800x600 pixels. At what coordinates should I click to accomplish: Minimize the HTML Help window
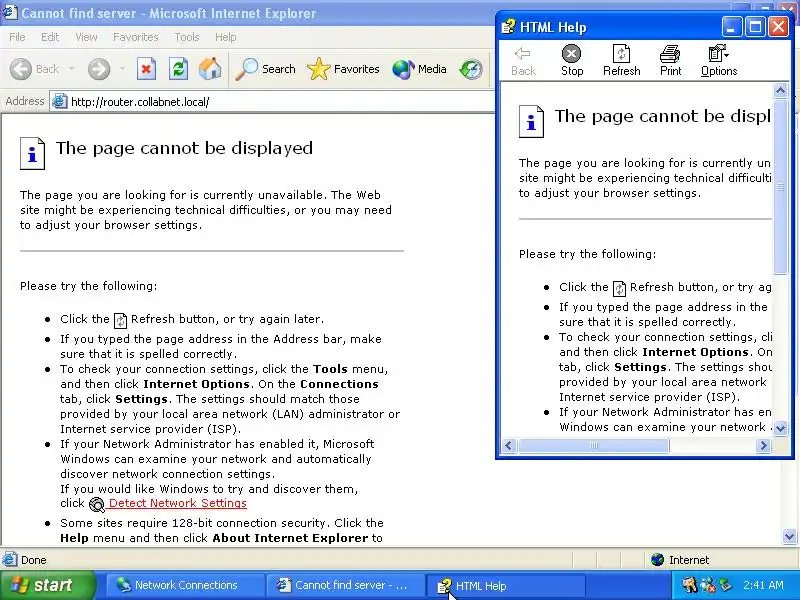coord(732,27)
